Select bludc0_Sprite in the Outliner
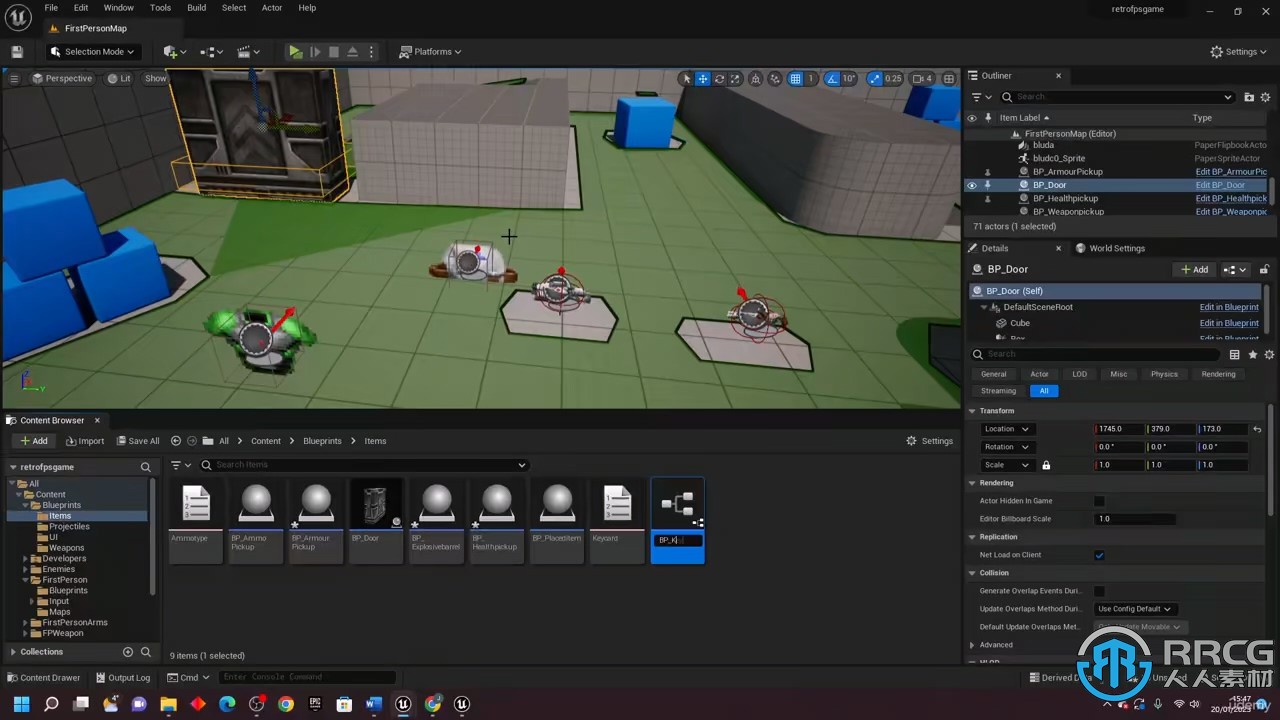Viewport: 1280px width, 720px height. 1058,158
